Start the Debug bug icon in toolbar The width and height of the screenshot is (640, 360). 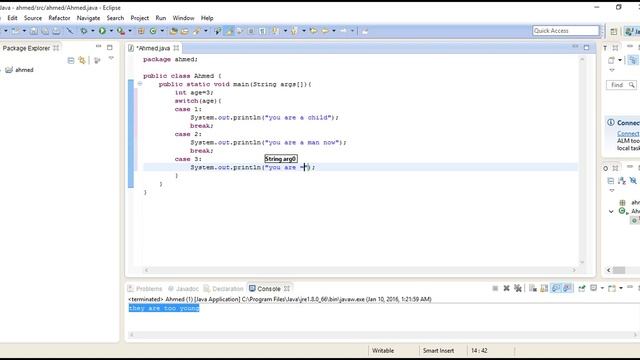tap(83, 31)
